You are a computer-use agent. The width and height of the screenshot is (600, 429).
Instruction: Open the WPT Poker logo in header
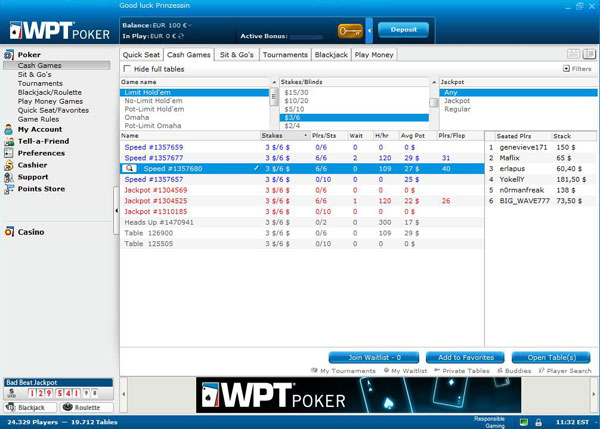pyautogui.click(x=60, y=31)
